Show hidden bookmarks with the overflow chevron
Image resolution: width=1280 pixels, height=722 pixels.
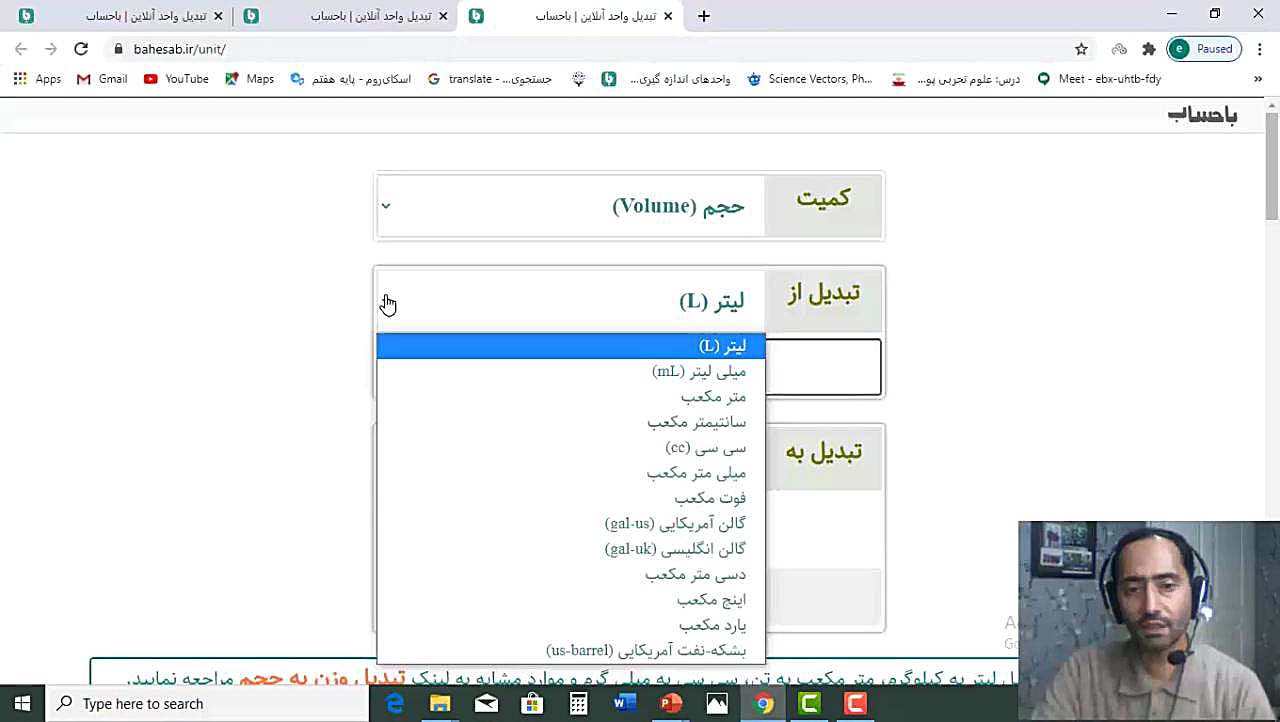pos(1258,79)
